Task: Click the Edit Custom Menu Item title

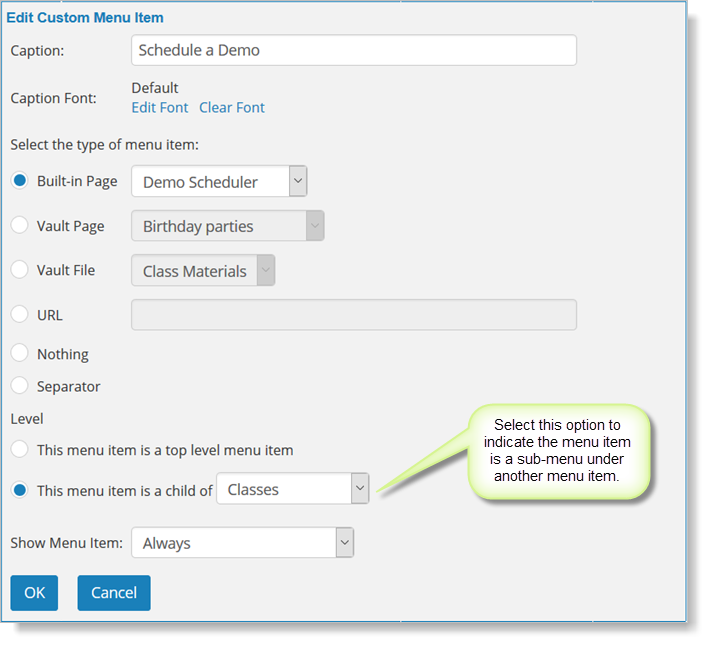Action: pos(85,18)
